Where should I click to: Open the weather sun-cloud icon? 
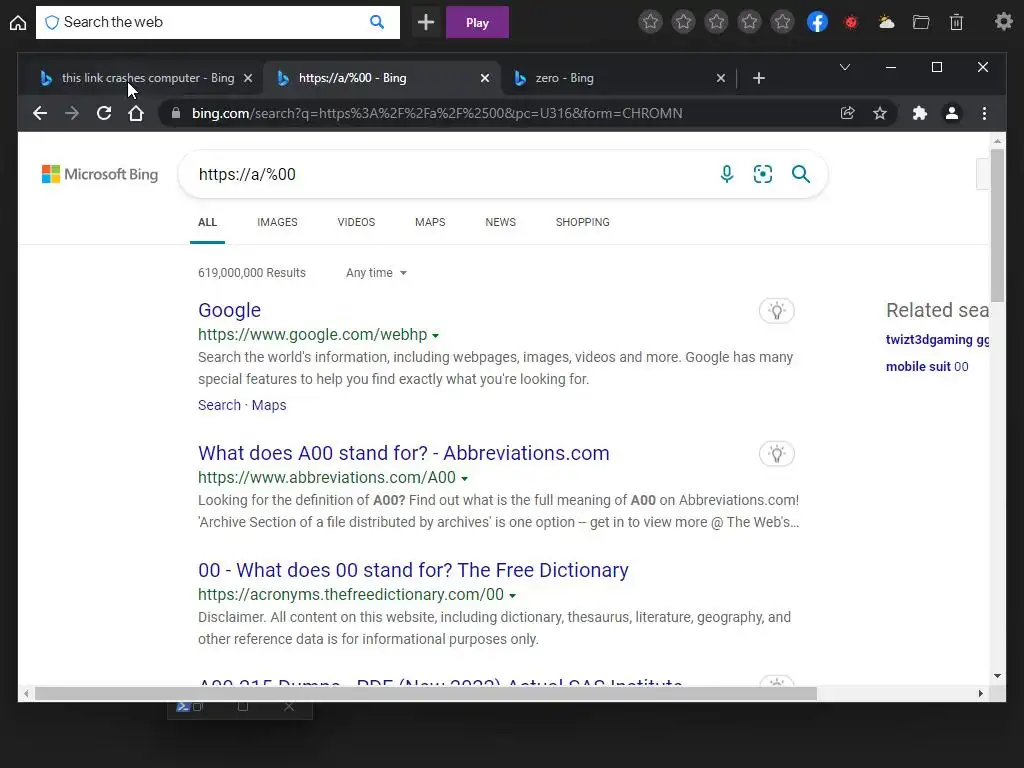tap(886, 22)
